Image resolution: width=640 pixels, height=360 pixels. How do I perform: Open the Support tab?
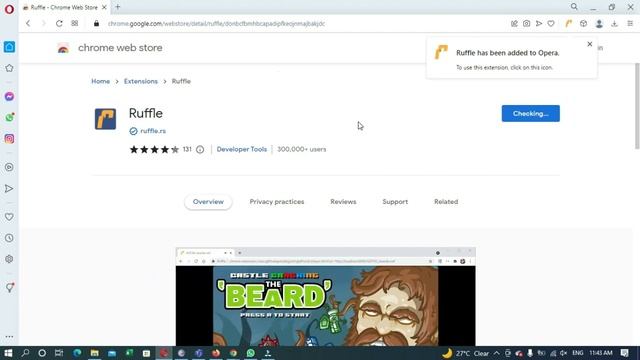point(395,202)
